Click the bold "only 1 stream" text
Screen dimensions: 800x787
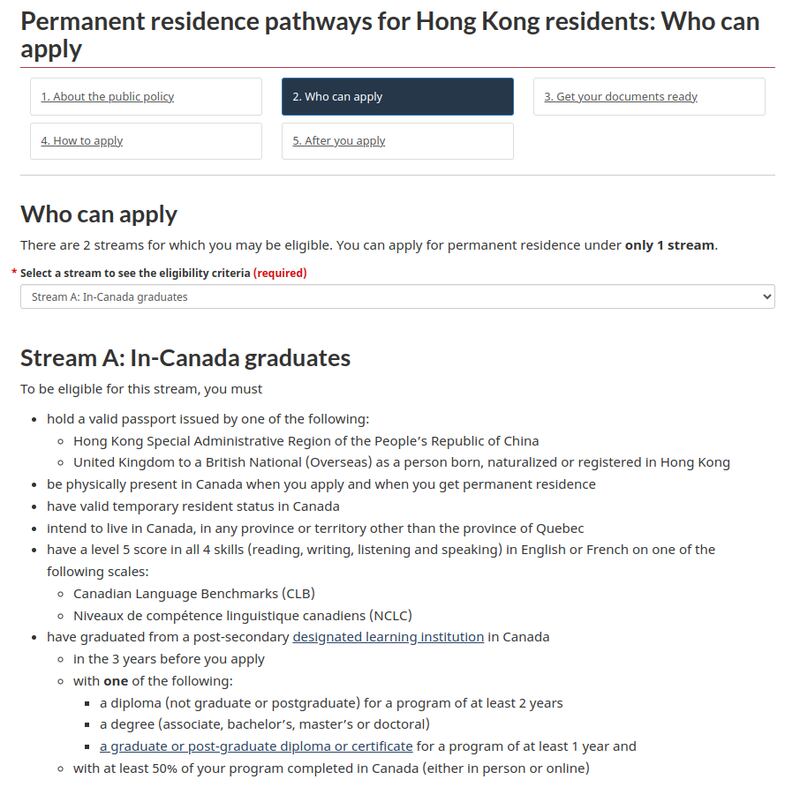(x=670, y=245)
